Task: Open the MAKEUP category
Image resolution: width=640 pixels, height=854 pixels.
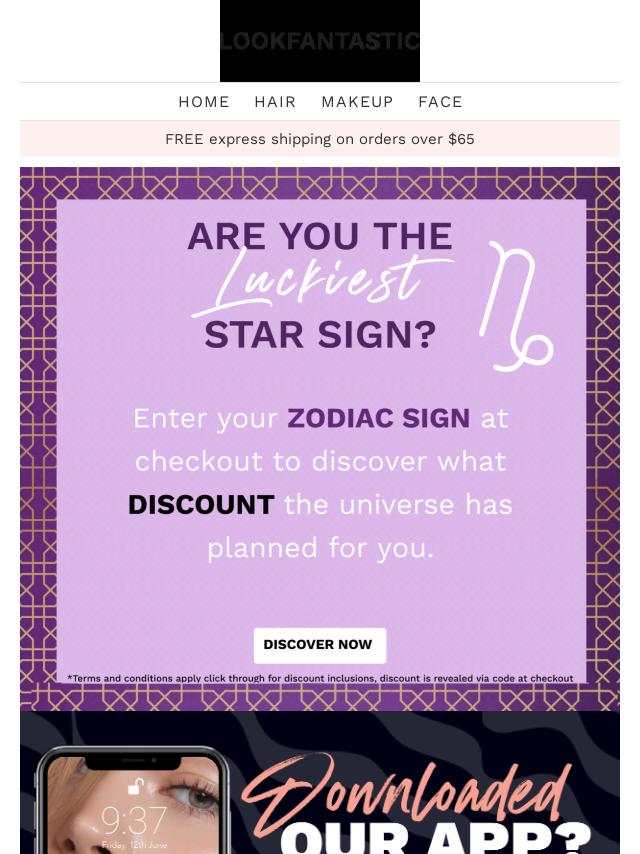Action: point(357,102)
